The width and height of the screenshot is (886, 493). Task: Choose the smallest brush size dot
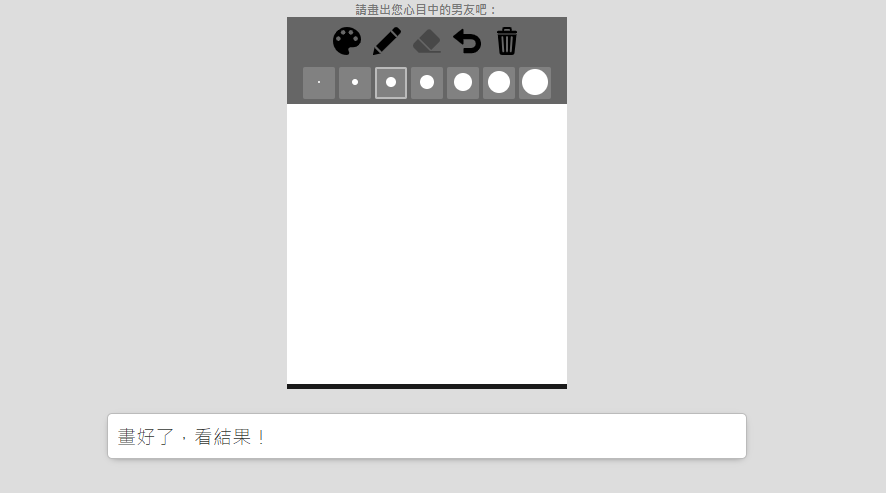click(x=319, y=83)
